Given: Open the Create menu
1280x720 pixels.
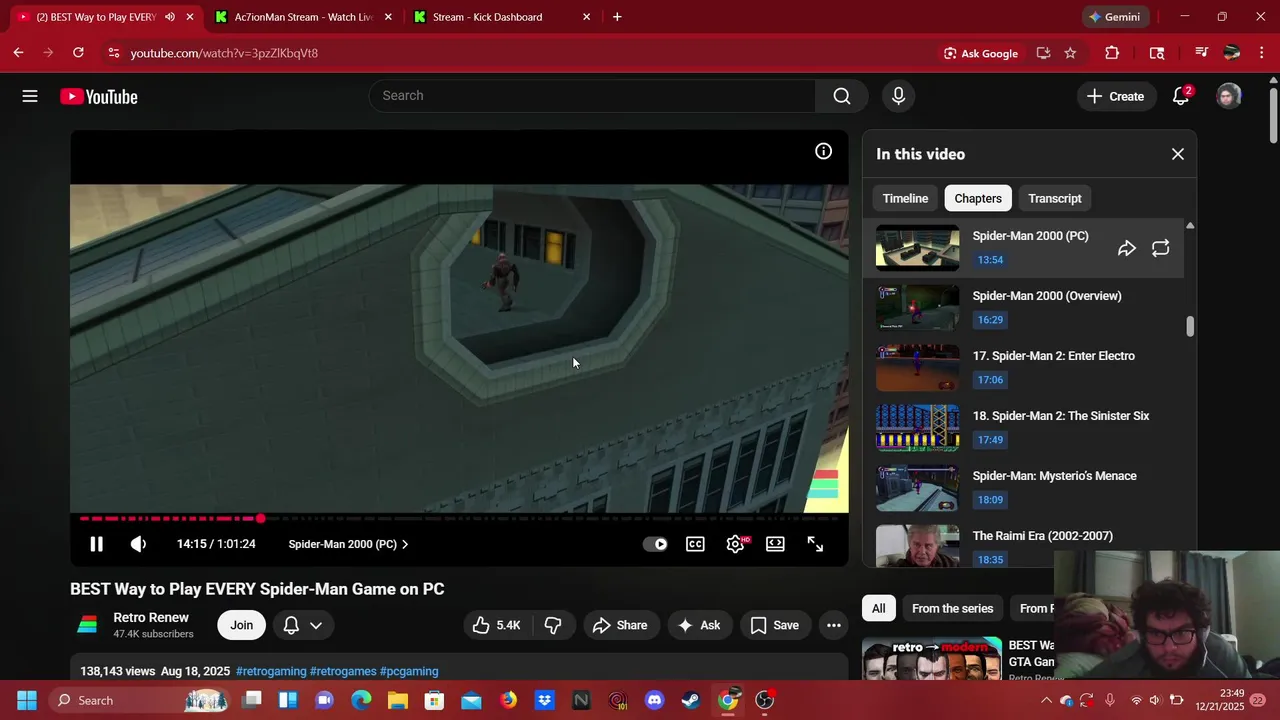Looking at the screenshot, I should tap(1115, 96).
